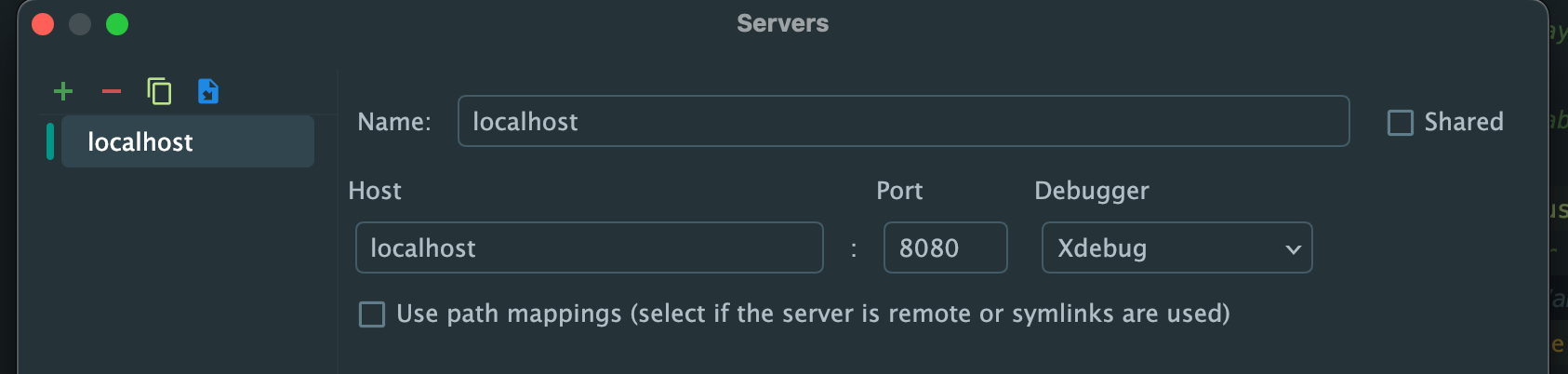This screenshot has width=1568, height=374.
Task: Click the "Use path mappings" label text
Action: pos(813,314)
